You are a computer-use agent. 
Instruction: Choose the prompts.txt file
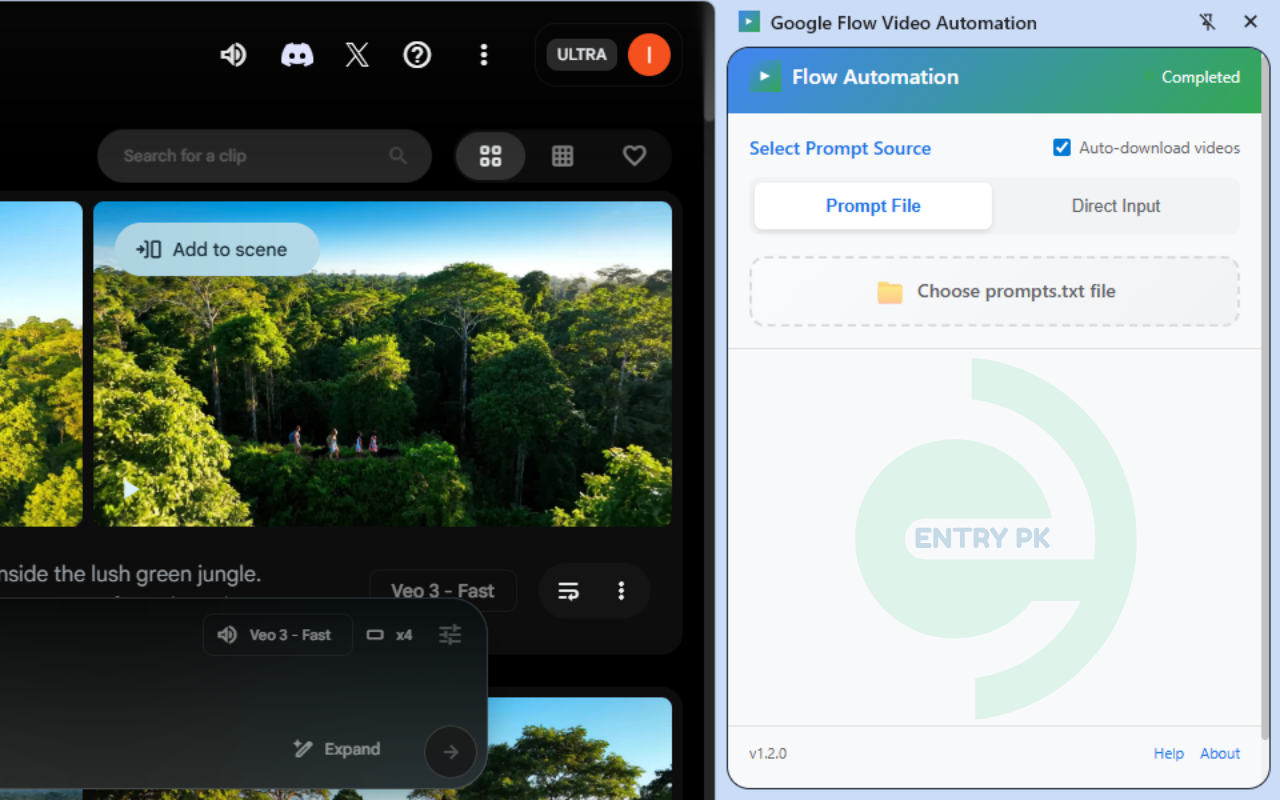(994, 291)
